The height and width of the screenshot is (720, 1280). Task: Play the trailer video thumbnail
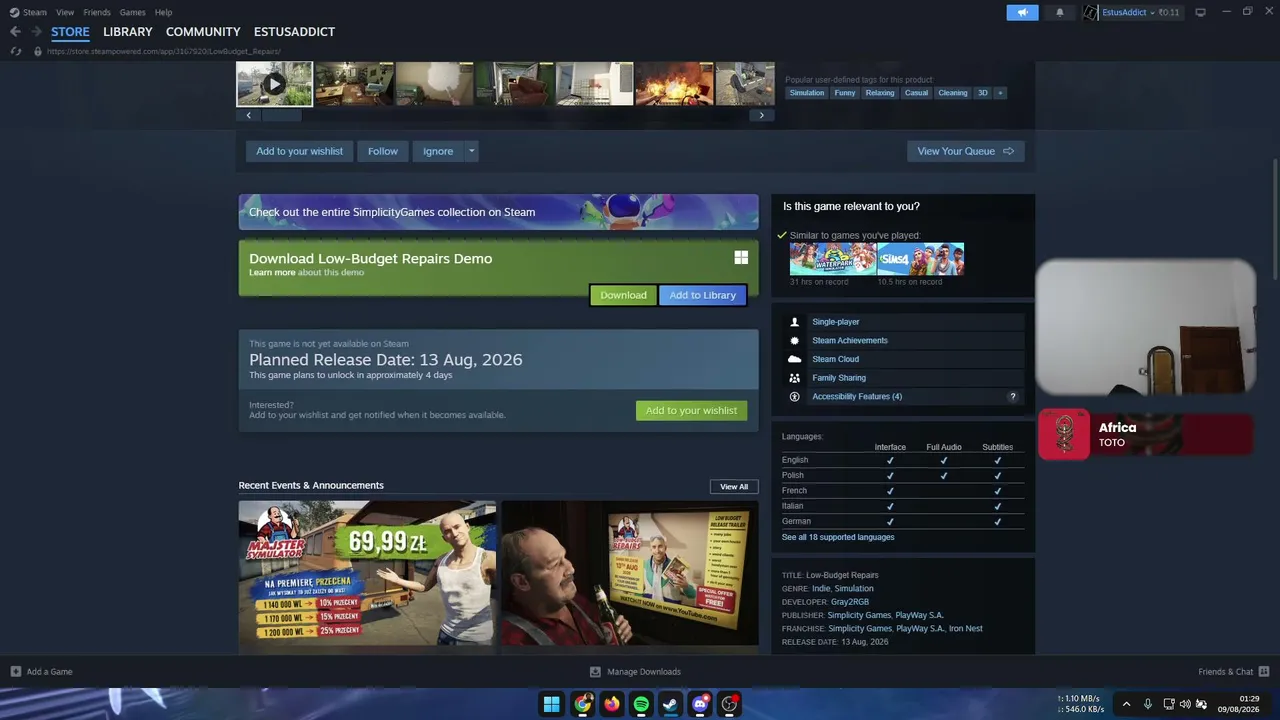tap(274, 84)
